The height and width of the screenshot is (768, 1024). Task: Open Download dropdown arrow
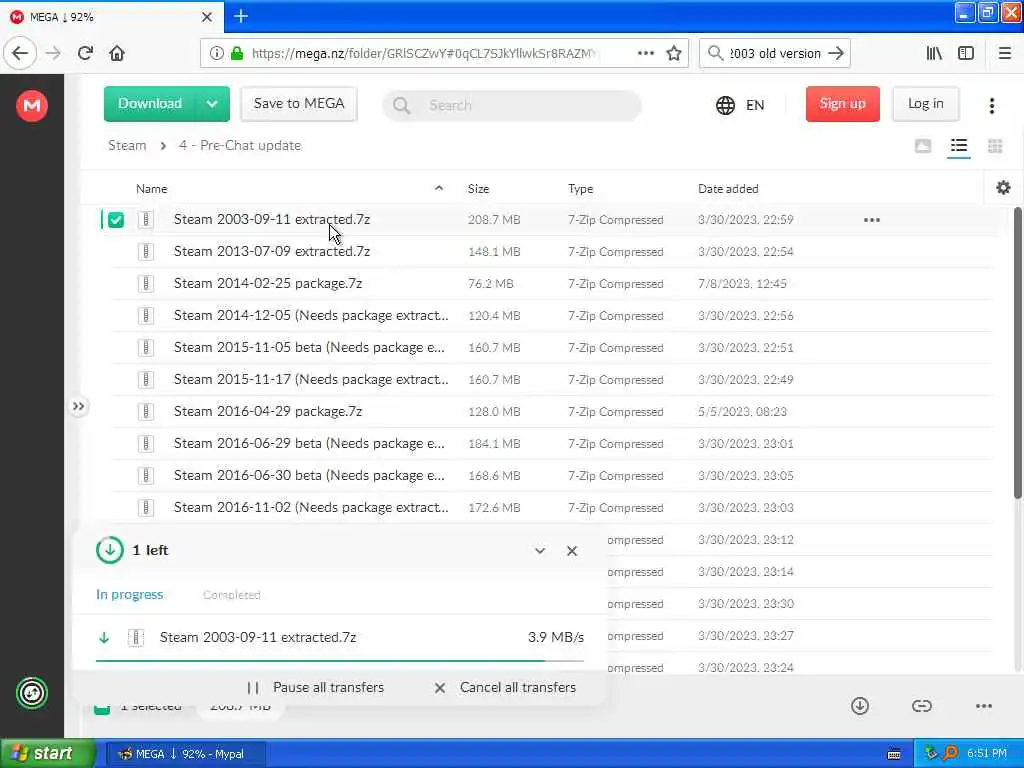(212, 104)
